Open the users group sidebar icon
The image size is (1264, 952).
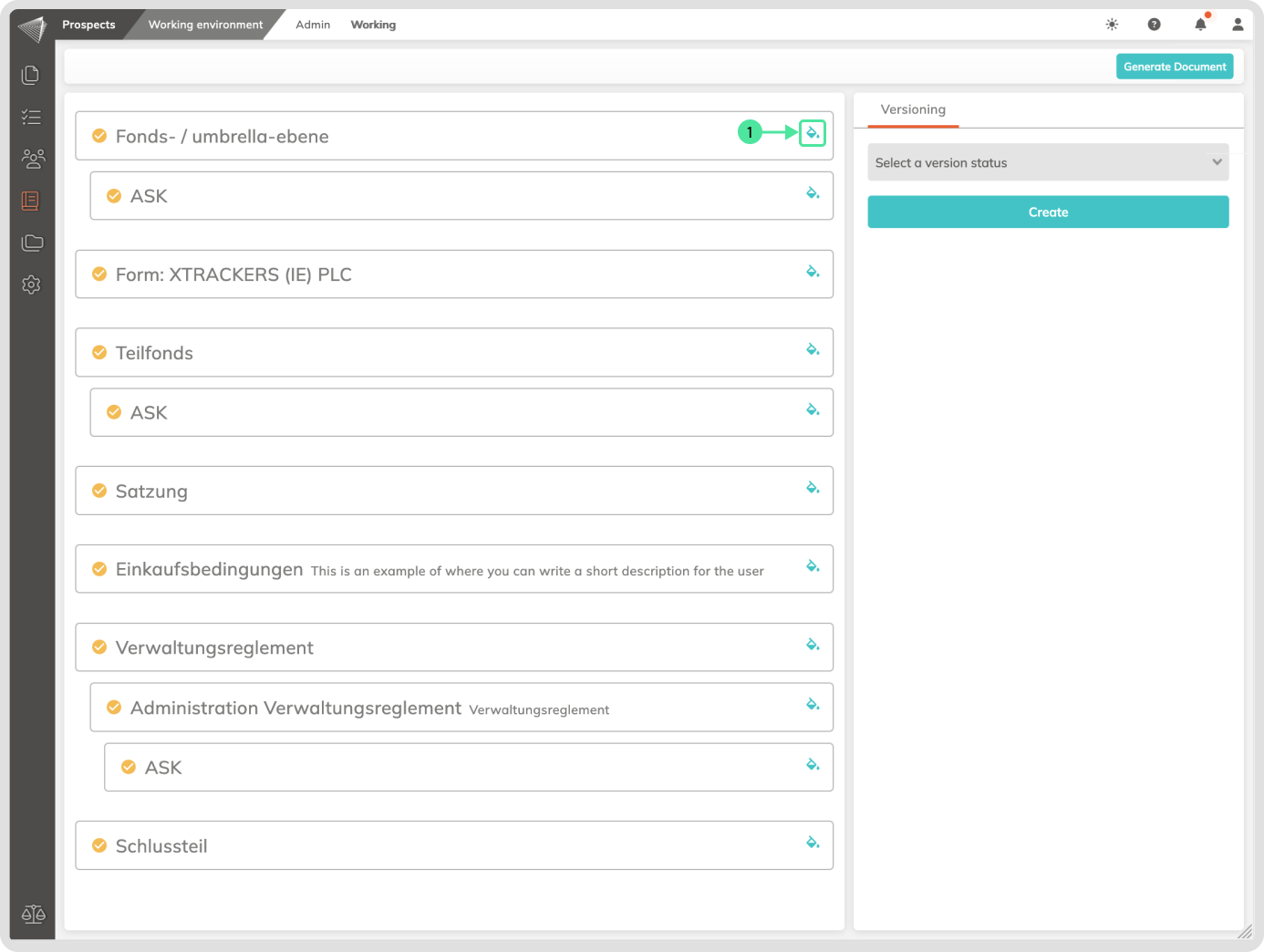[33, 159]
